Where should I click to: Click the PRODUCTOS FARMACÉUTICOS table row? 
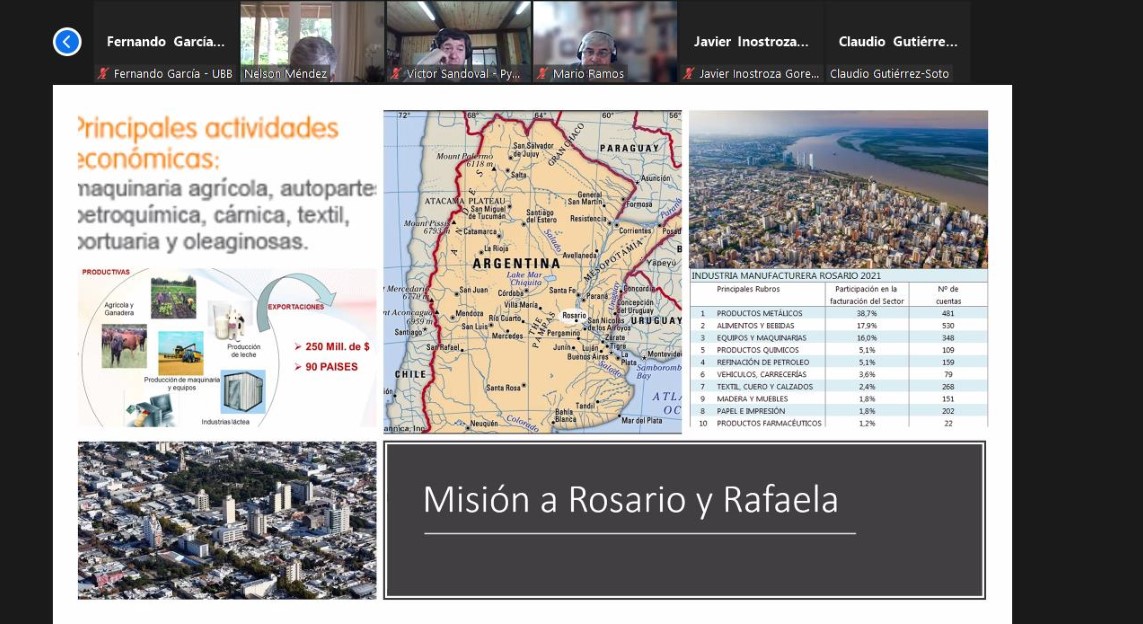(x=838, y=423)
